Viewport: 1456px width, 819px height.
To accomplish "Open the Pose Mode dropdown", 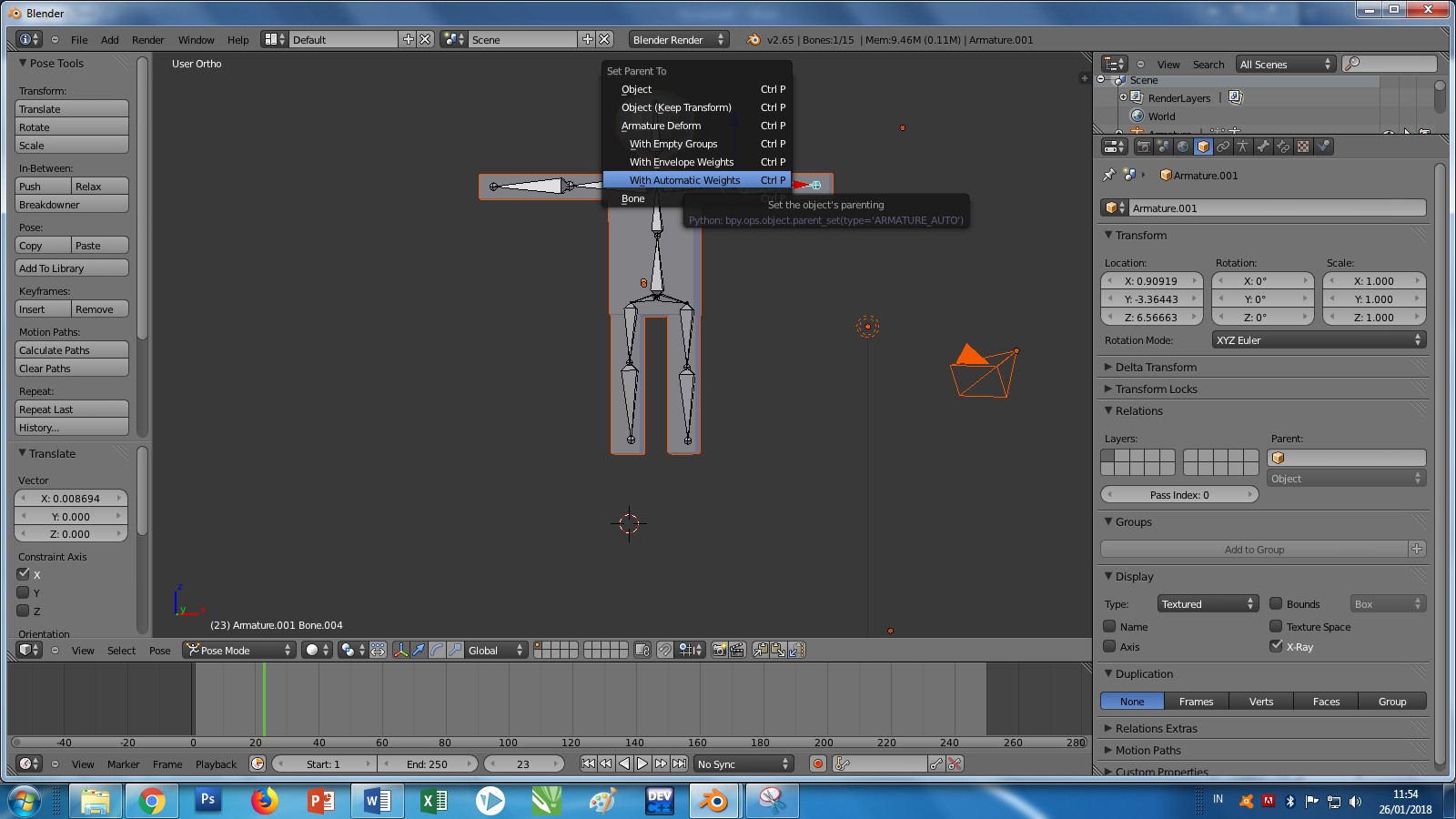I will click(x=238, y=650).
